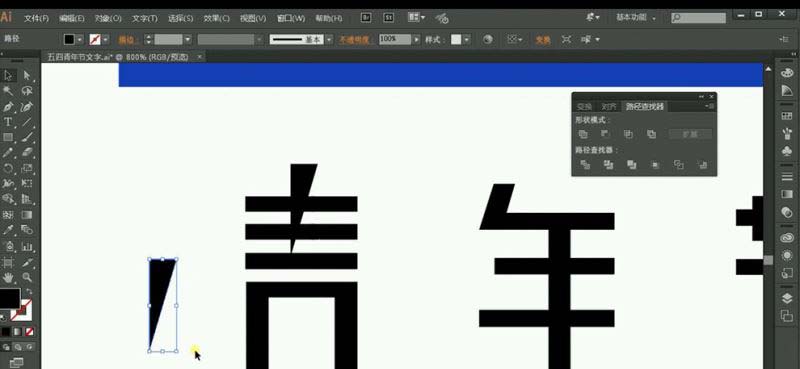Select the Rotate tool
Screen dimensions: 800x369
pos(8,168)
